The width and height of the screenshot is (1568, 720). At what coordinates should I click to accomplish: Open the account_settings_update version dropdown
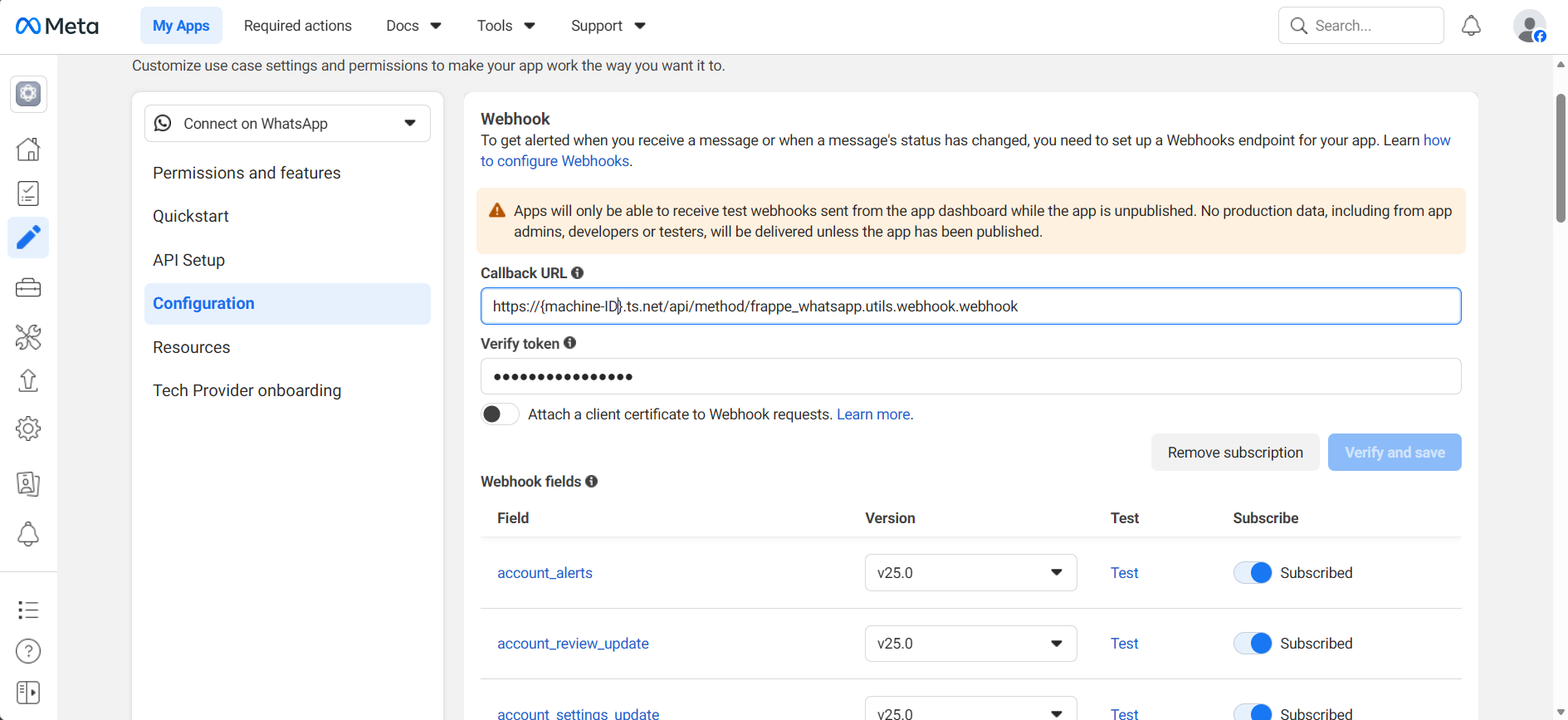(x=970, y=708)
